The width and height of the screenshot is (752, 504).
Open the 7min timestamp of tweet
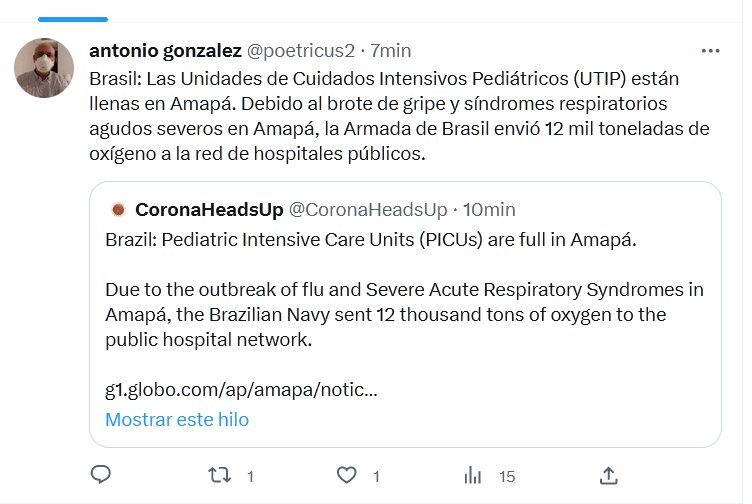pos(390,50)
